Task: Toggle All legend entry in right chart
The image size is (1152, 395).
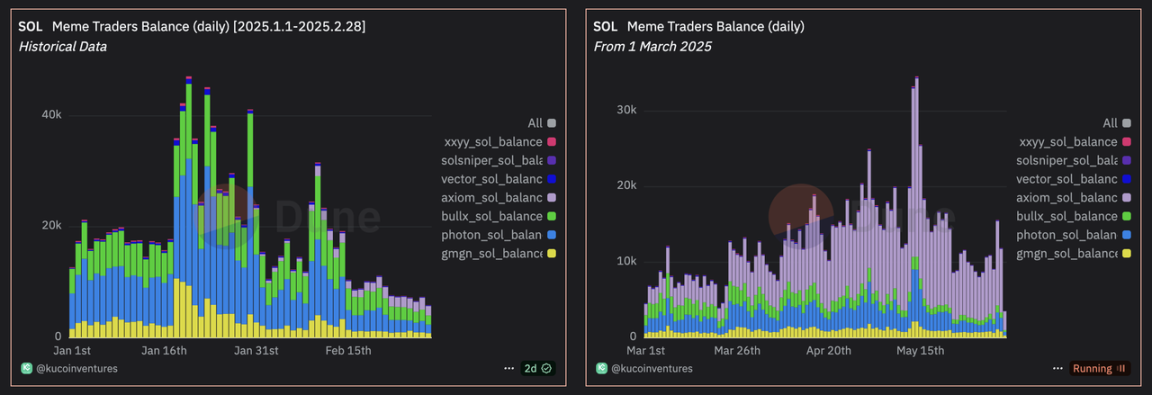Action: (1117, 123)
